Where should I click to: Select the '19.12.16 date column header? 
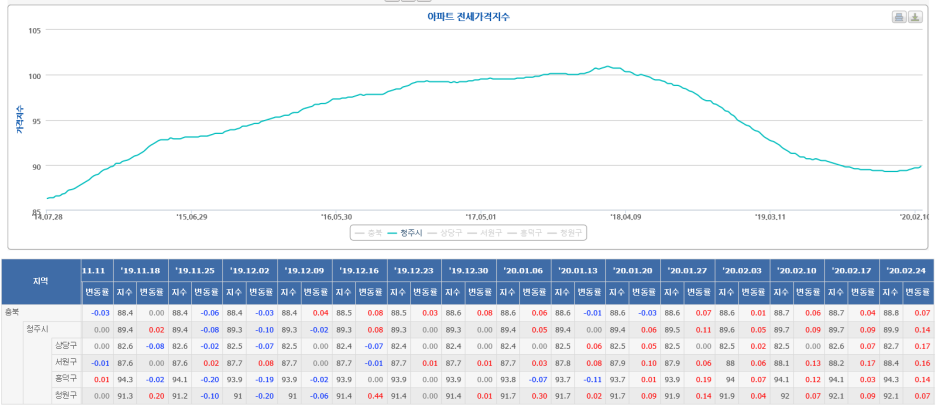[x=359, y=270]
